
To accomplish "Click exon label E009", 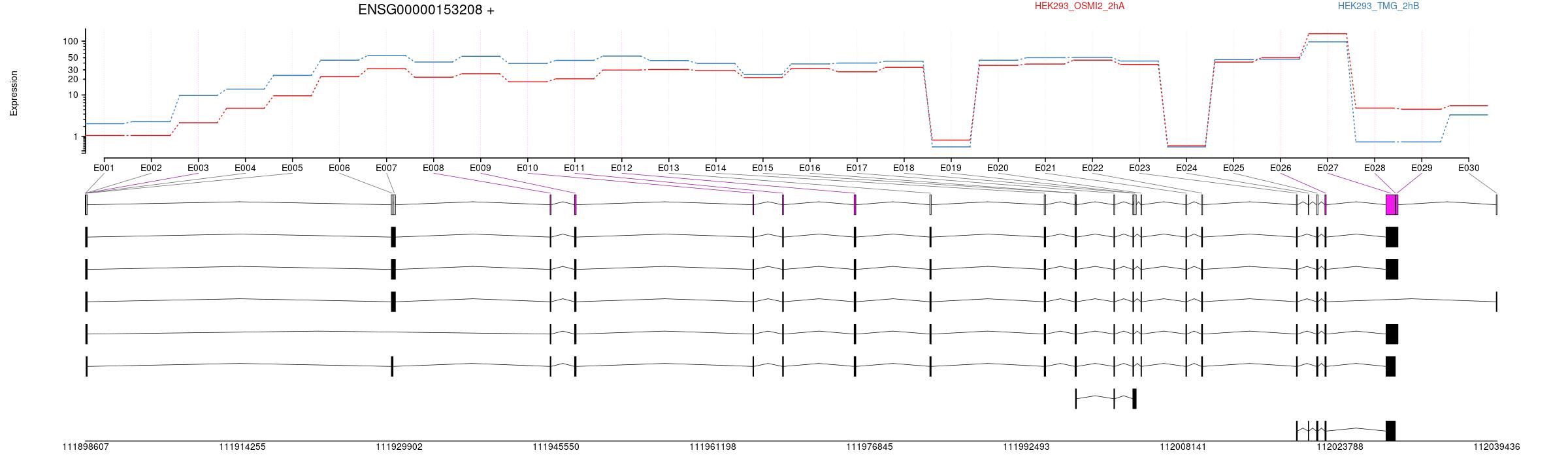I will point(480,168).
